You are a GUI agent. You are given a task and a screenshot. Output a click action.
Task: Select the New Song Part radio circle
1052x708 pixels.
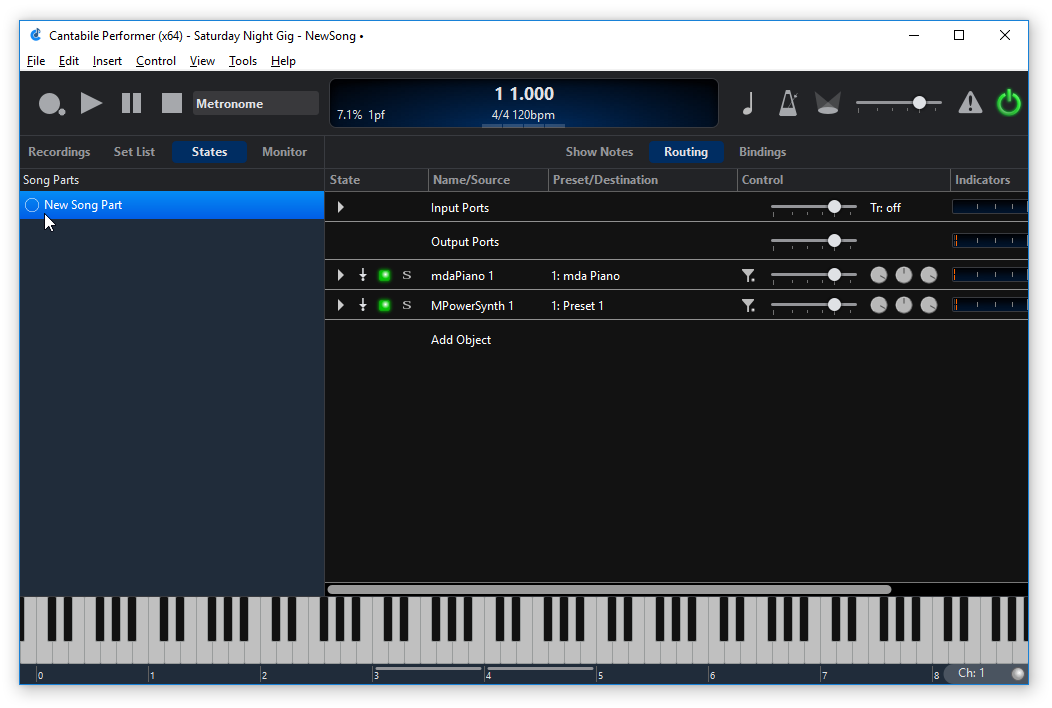(x=32, y=205)
